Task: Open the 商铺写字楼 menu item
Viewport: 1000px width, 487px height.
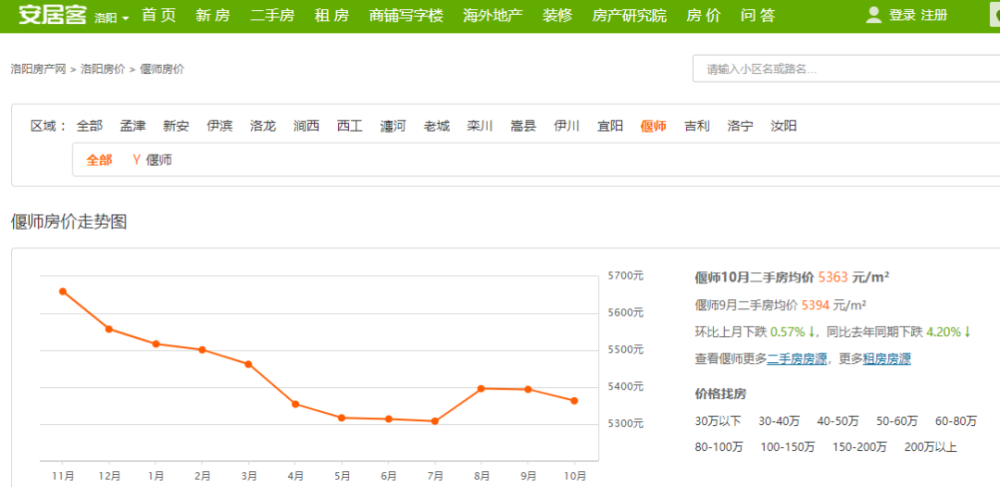Action: tap(406, 15)
